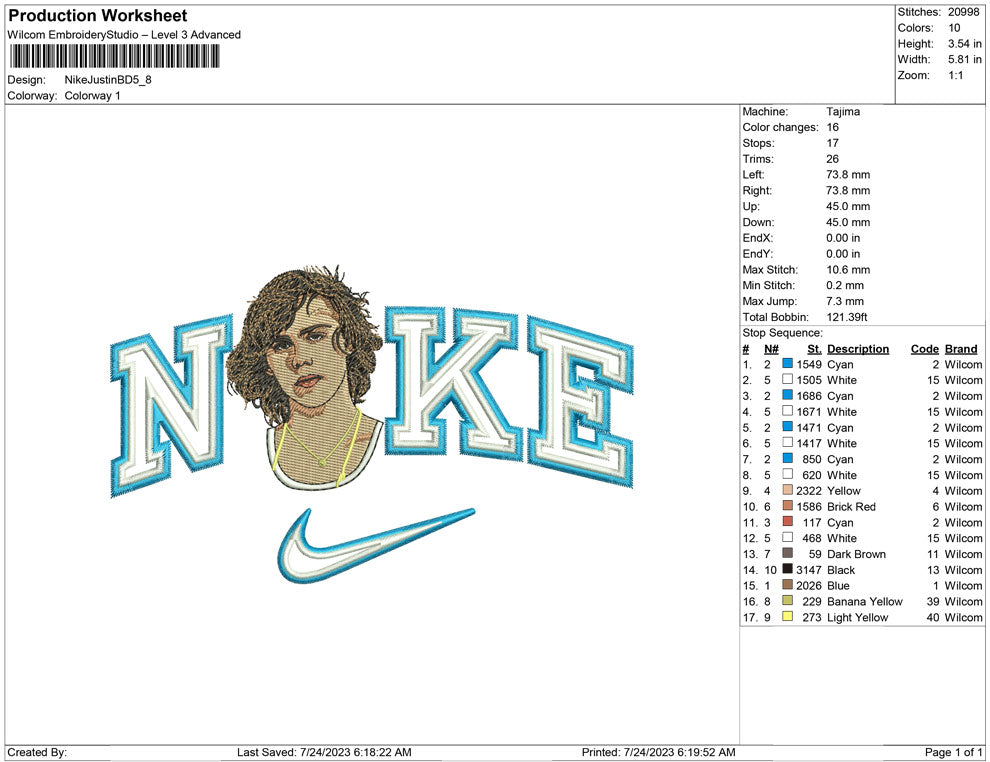
Task: Click the Stitches value 20998
Action: click(963, 12)
